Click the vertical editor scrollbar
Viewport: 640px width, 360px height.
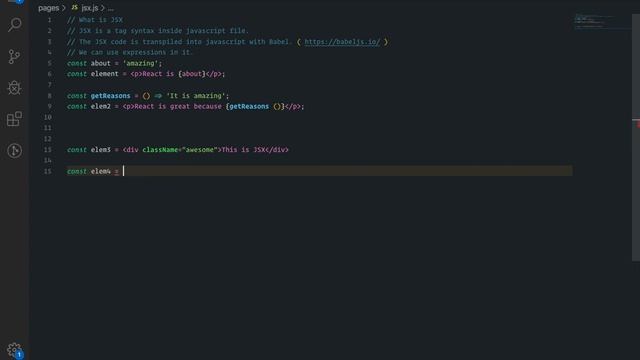[636, 138]
